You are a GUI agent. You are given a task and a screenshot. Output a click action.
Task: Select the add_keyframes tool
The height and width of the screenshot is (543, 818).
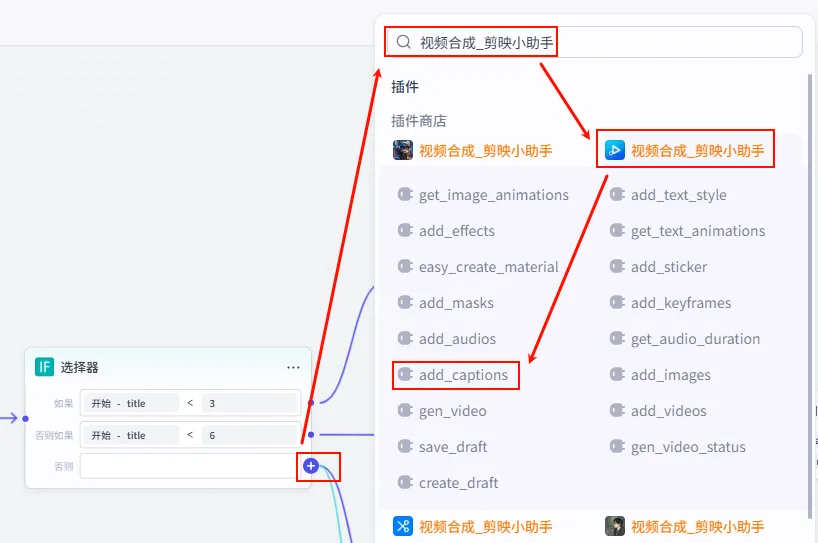(x=670, y=303)
